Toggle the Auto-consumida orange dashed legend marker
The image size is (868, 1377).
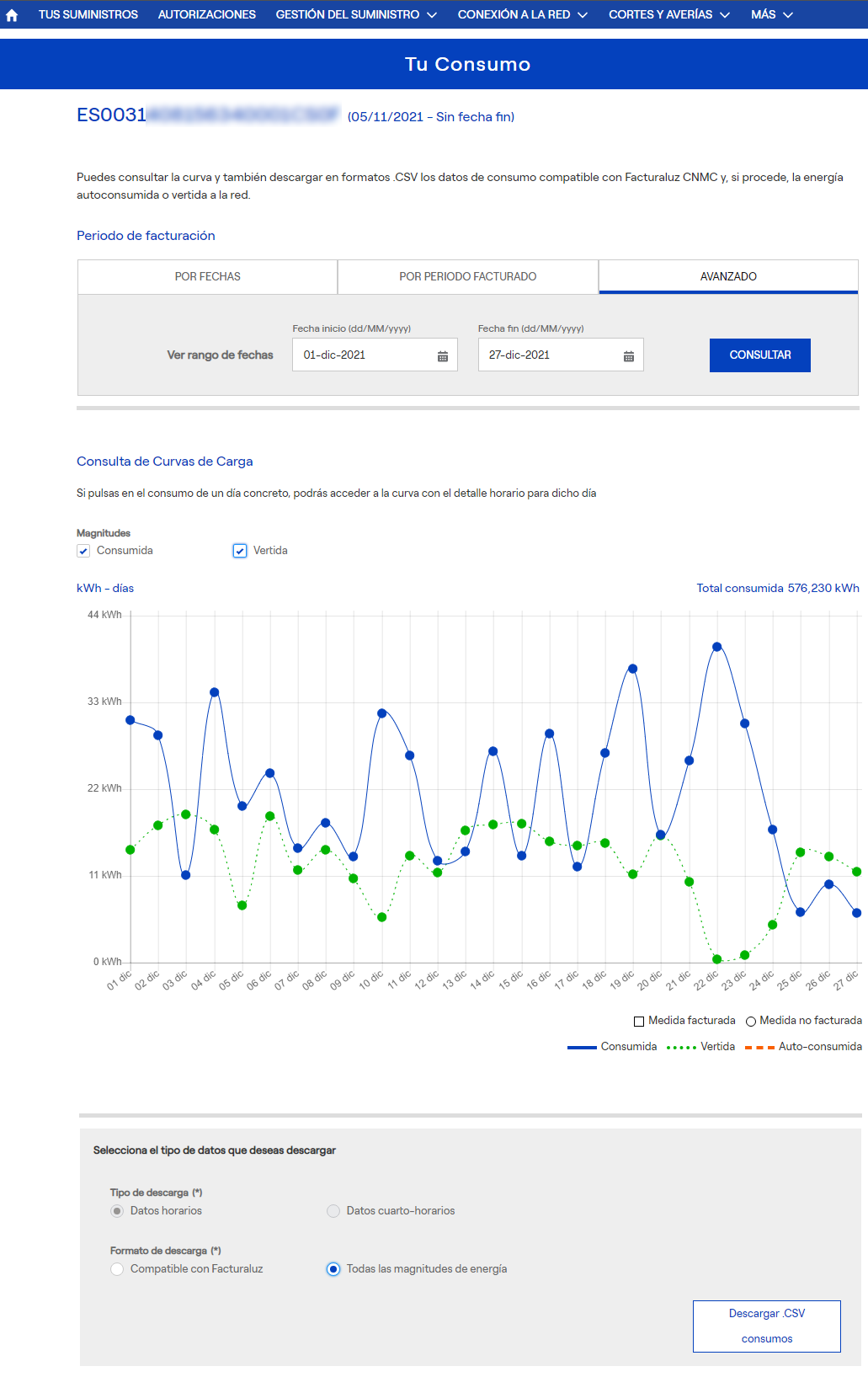[759, 1048]
